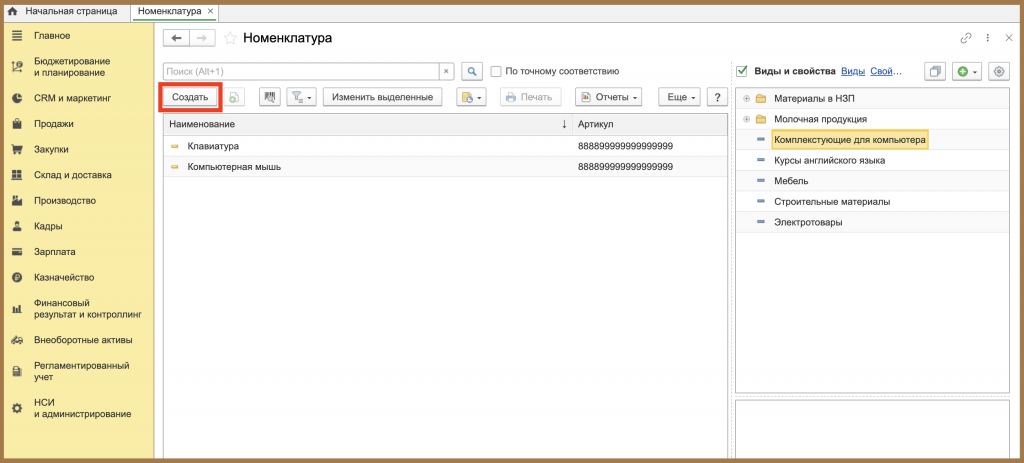Screen dimensions: 1024x463
Task: Open the Свой... link
Action: (886, 71)
